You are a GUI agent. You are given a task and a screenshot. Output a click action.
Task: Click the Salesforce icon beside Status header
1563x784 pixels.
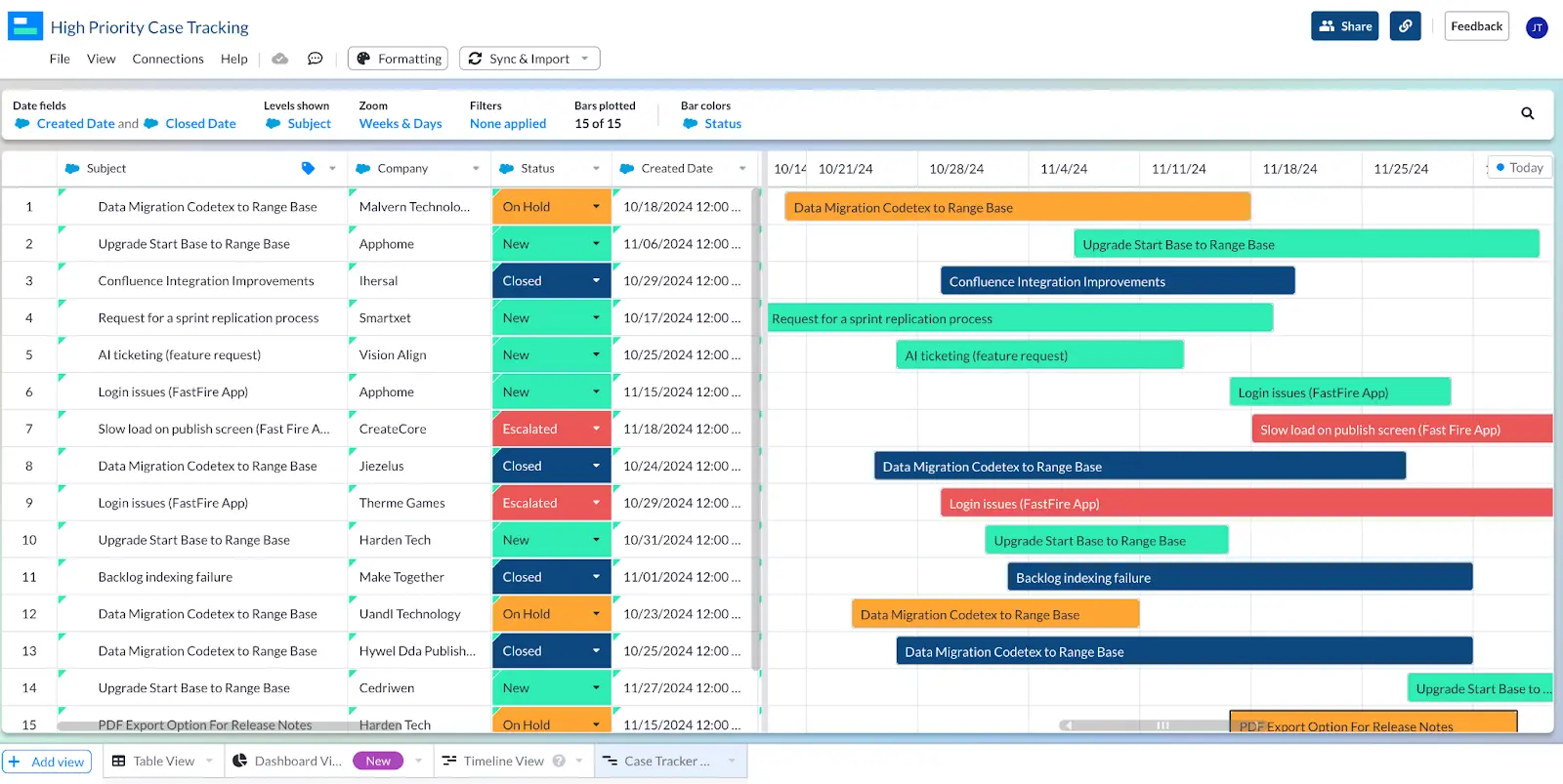pyautogui.click(x=506, y=169)
